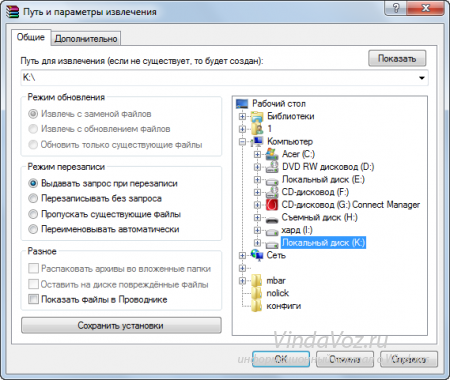Collapse the Компьютер tree node
The height and width of the screenshot is (380, 450).
click(x=242, y=142)
